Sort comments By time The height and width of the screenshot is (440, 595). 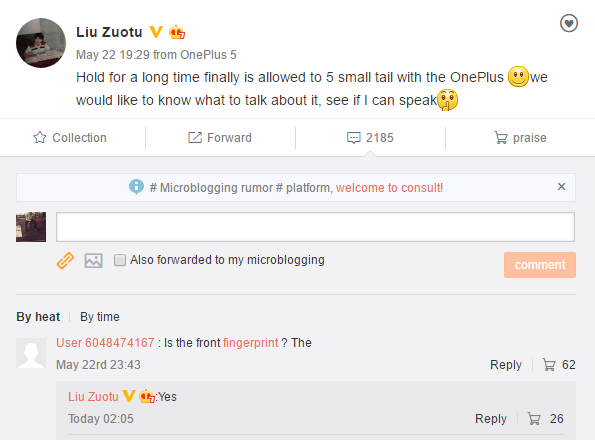pyautogui.click(x=100, y=317)
